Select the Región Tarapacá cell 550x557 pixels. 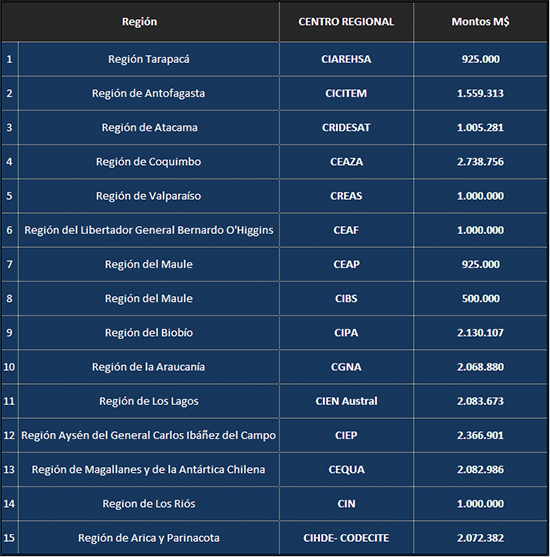(x=149, y=59)
